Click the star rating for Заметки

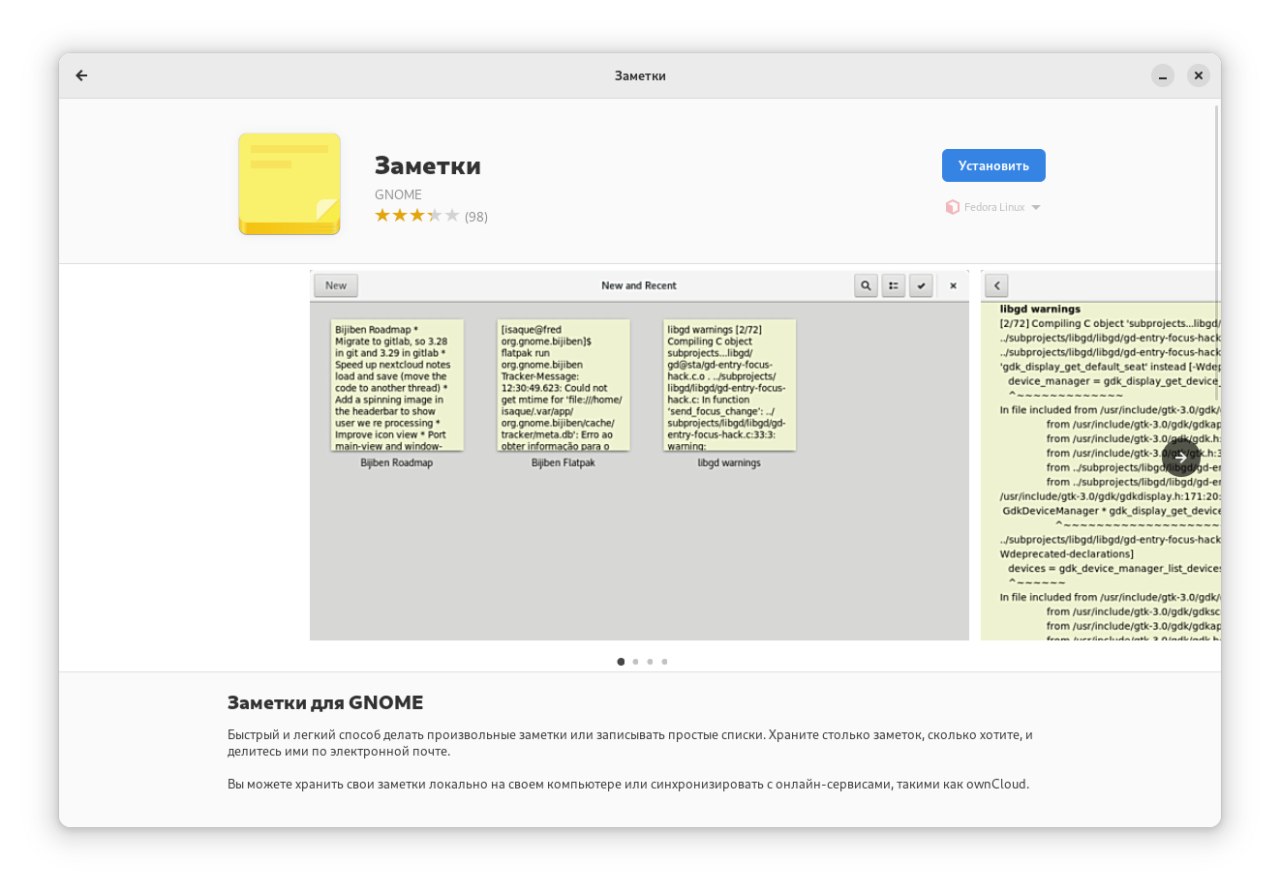pos(417,215)
